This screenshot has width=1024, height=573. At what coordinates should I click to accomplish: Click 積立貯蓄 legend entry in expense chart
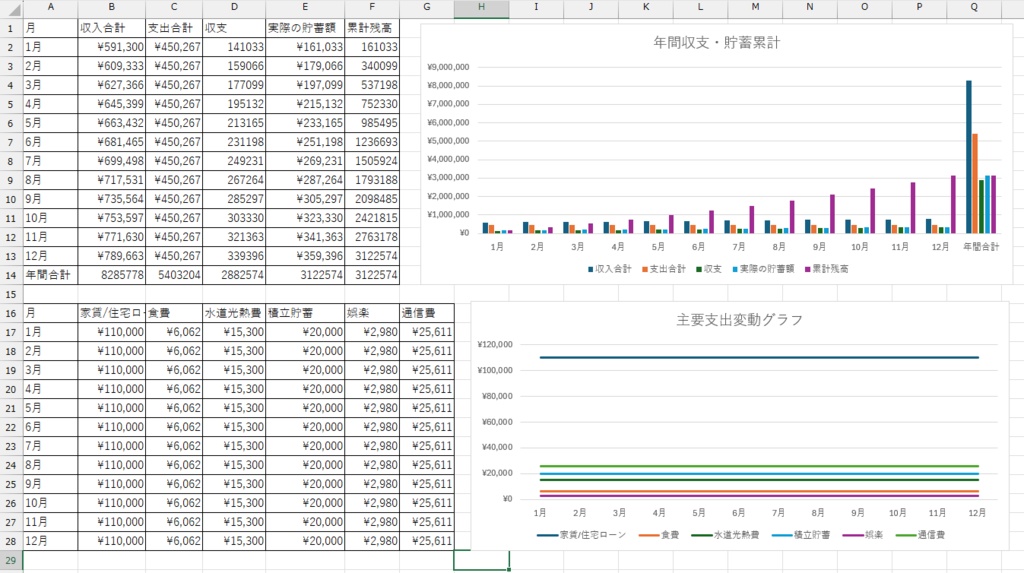click(x=800, y=534)
